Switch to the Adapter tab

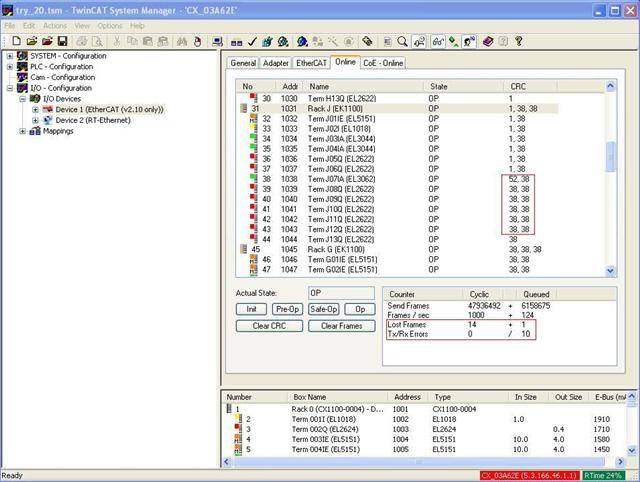tap(276, 63)
